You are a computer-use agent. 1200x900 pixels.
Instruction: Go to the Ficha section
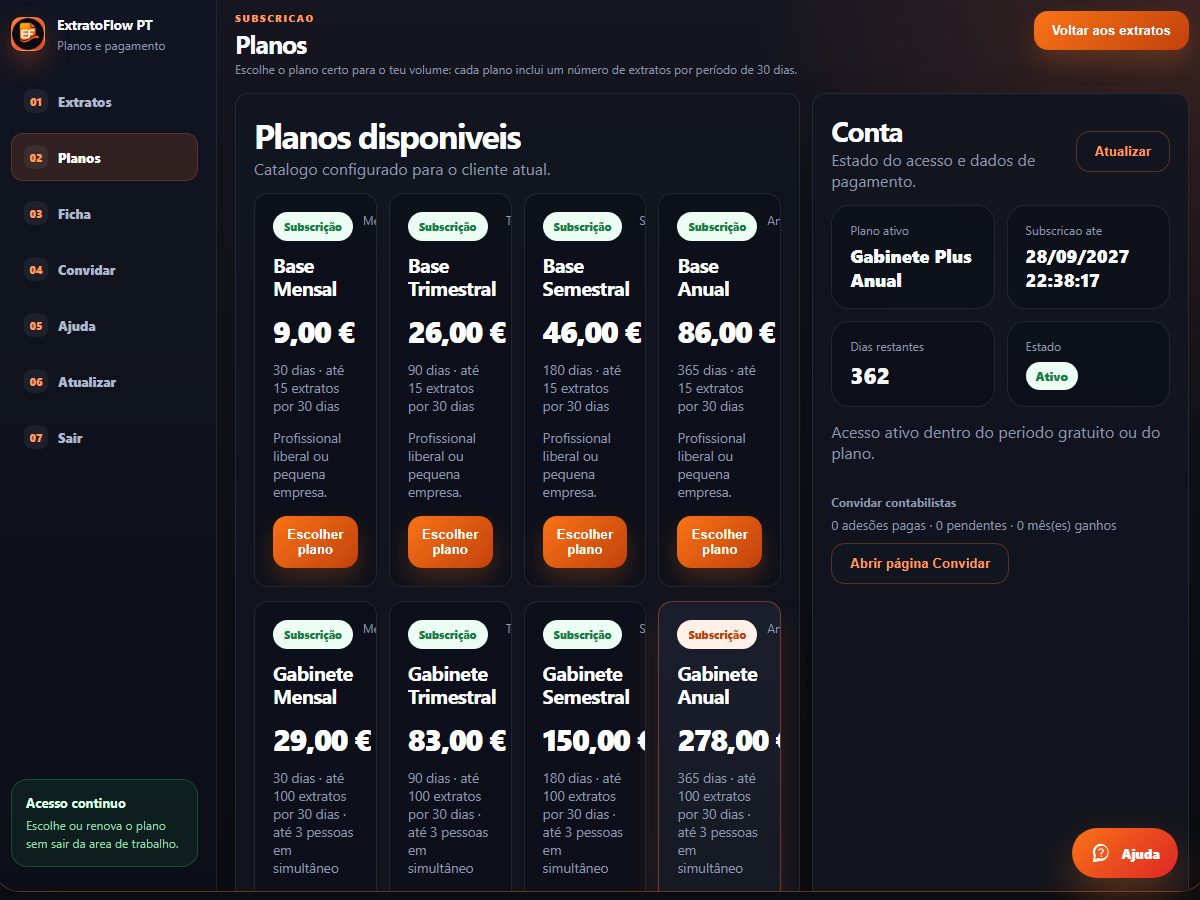(104, 214)
